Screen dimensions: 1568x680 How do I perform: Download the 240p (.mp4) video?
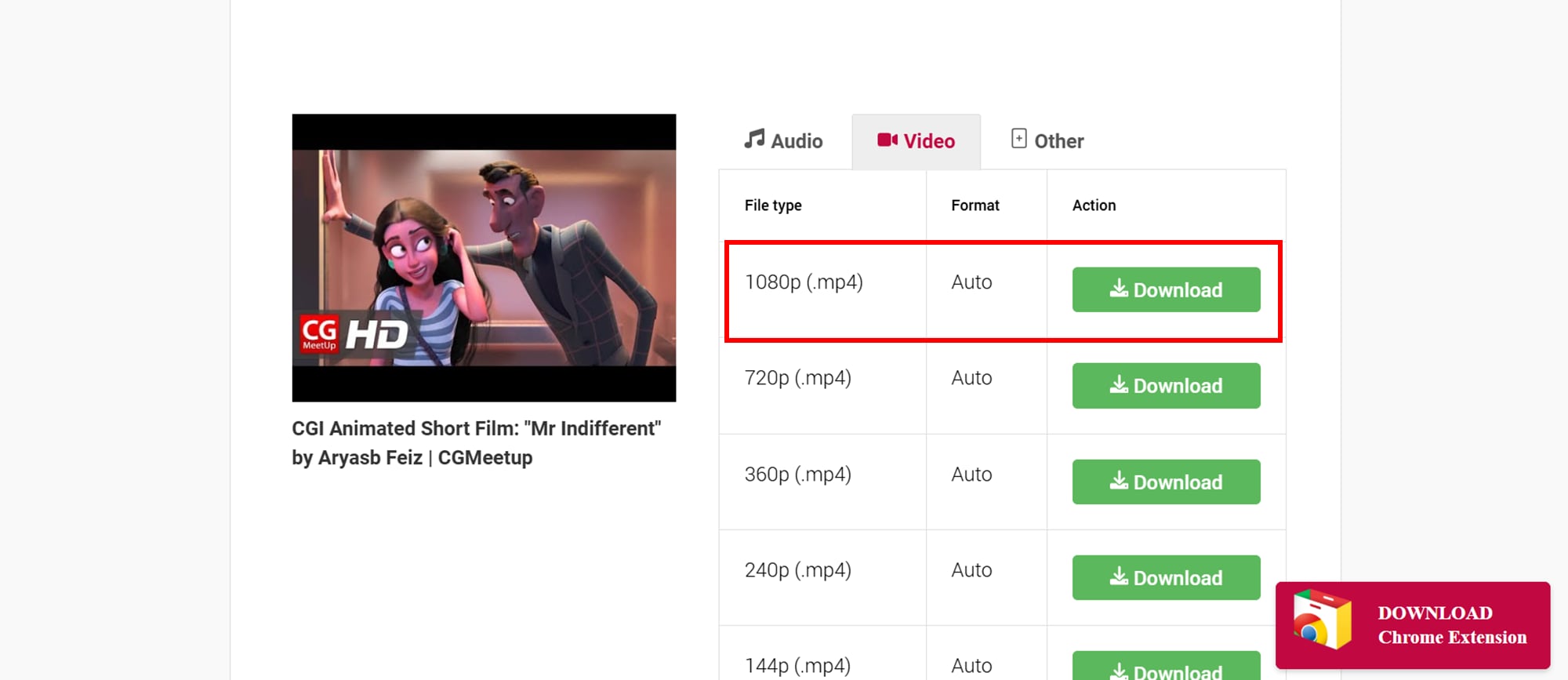pyautogui.click(x=1166, y=578)
